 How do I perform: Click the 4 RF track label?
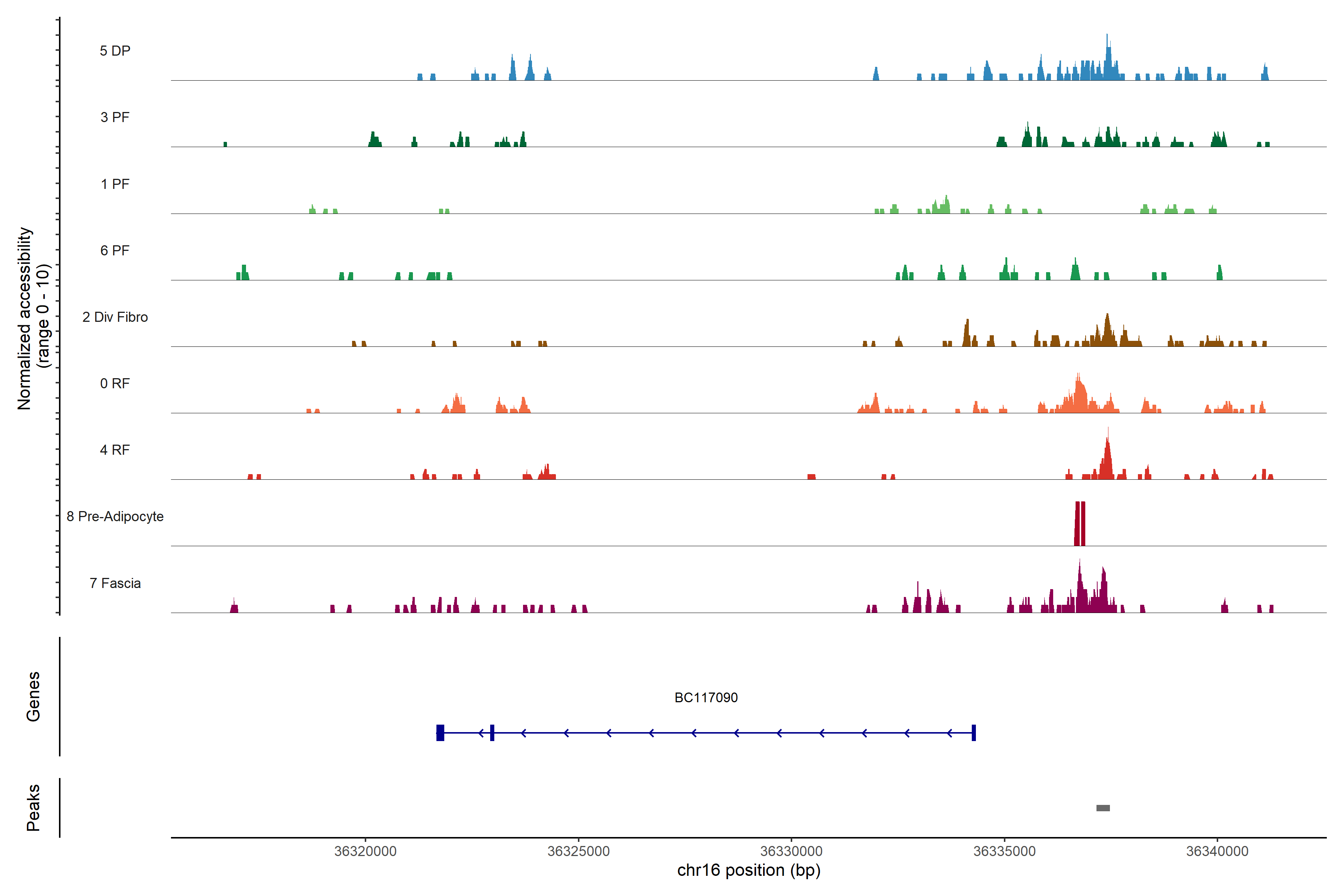pyautogui.click(x=115, y=450)
